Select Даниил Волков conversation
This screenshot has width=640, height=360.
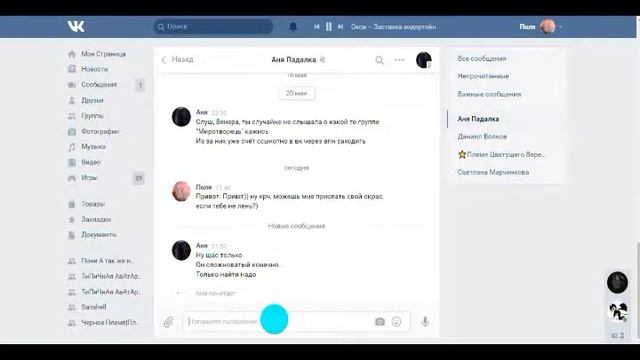482,136
